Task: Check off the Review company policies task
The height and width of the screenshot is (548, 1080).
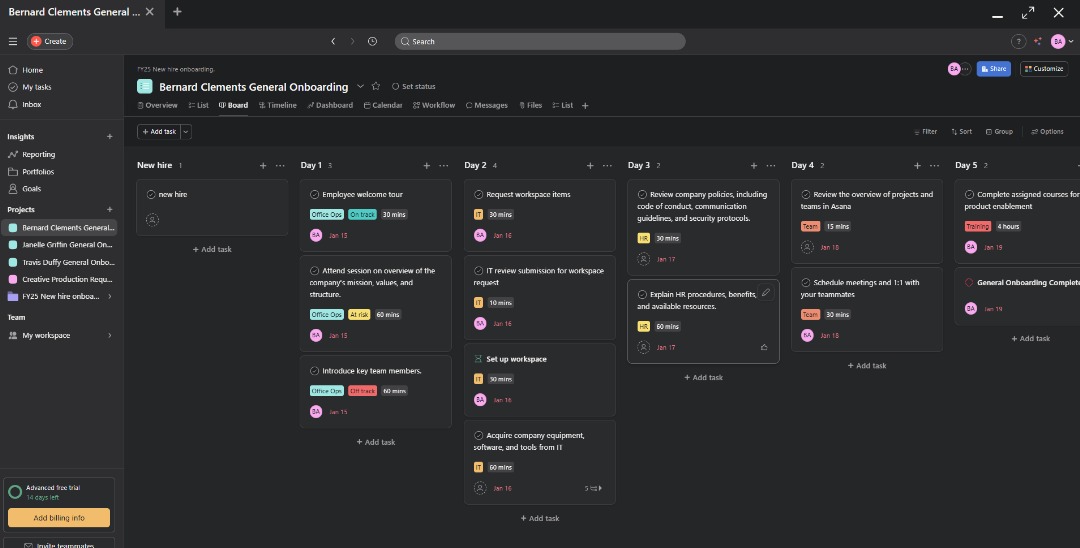Action: (643, 195)
